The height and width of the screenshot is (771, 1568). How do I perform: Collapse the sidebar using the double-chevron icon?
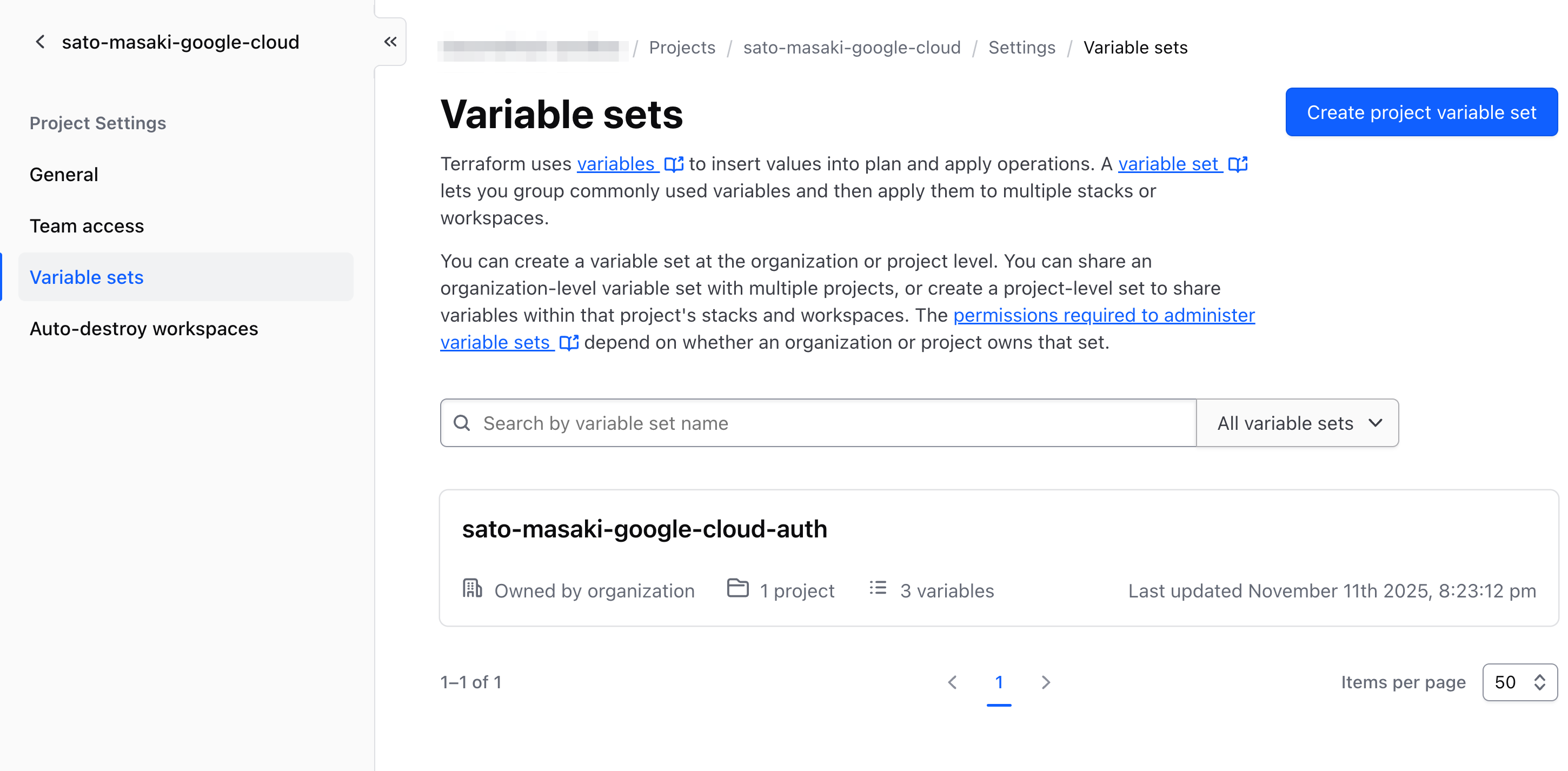pos(390,42)
